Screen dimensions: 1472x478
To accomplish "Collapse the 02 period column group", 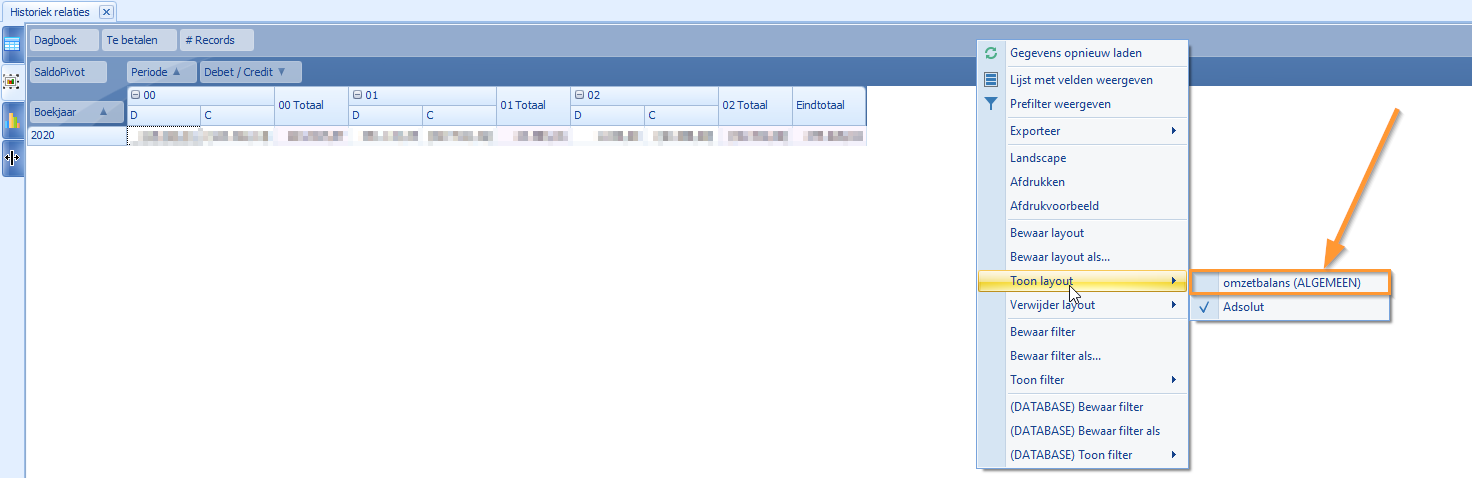I will (579, 95).
